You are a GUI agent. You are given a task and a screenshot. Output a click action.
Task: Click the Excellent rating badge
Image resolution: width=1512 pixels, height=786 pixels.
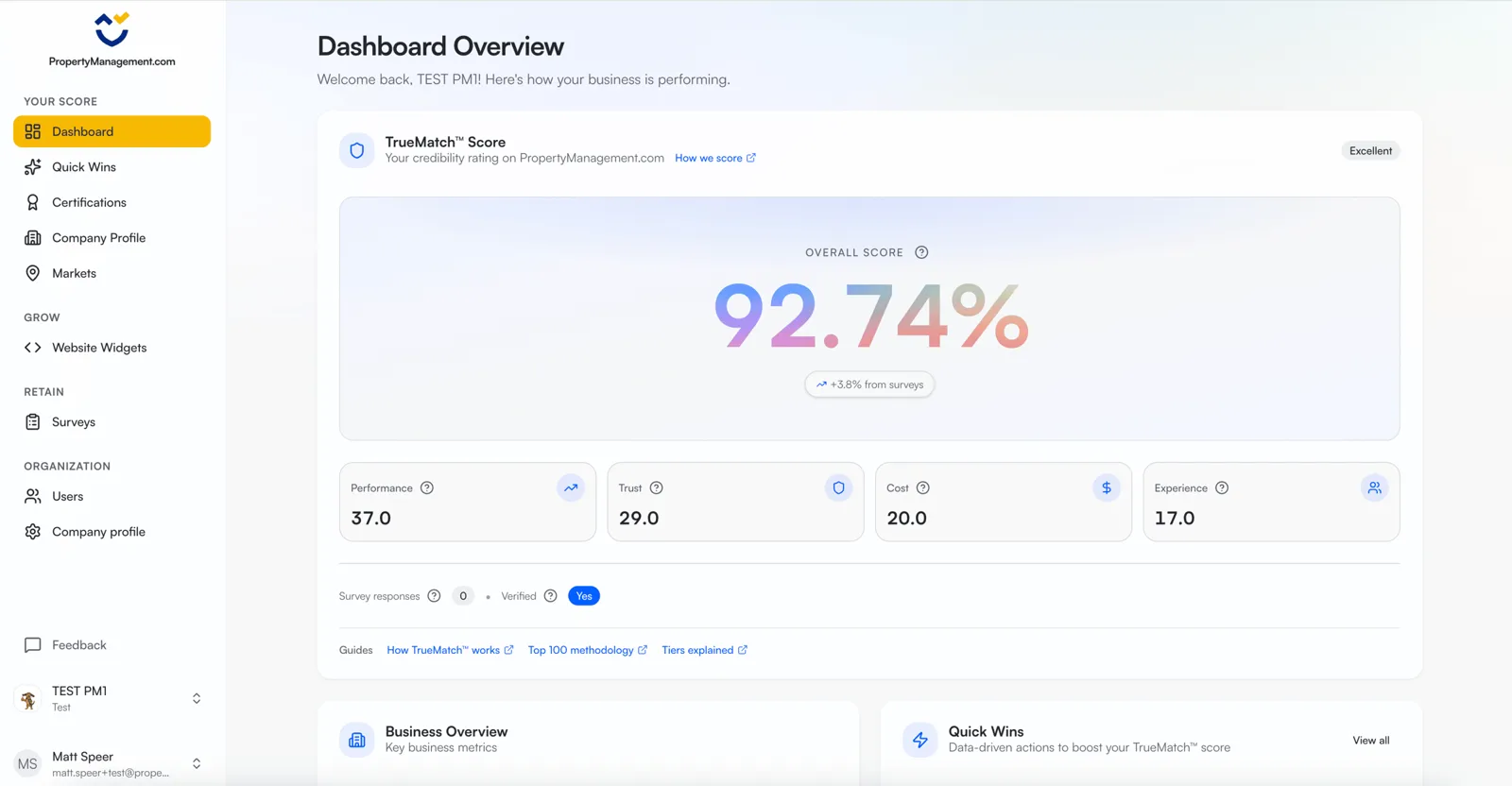coord(1370,151)
